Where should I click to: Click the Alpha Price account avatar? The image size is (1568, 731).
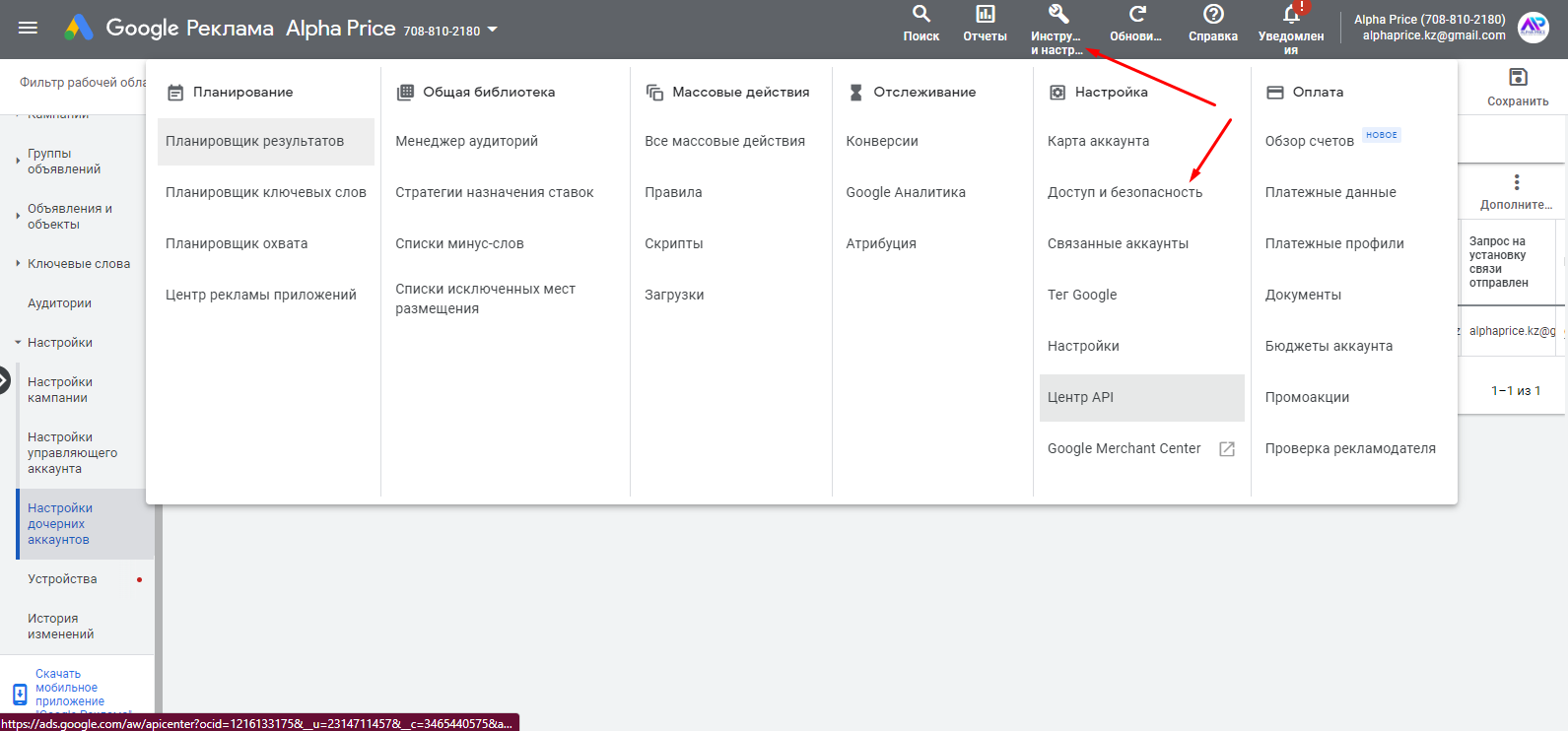click(1533, 28)
